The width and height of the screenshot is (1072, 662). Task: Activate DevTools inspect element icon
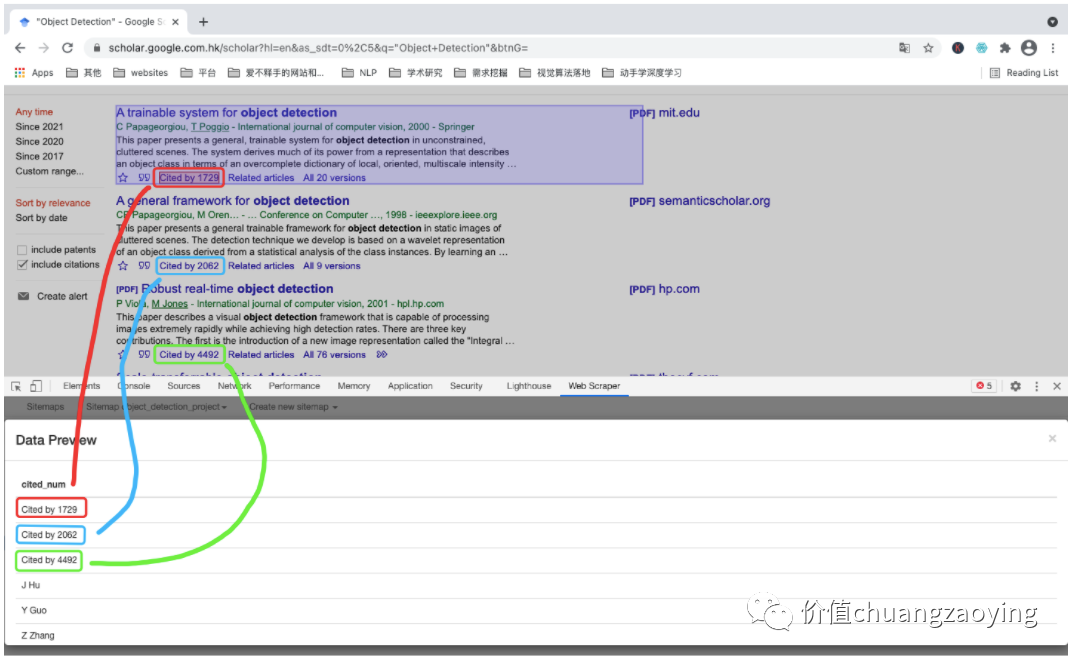click(16, 386)
